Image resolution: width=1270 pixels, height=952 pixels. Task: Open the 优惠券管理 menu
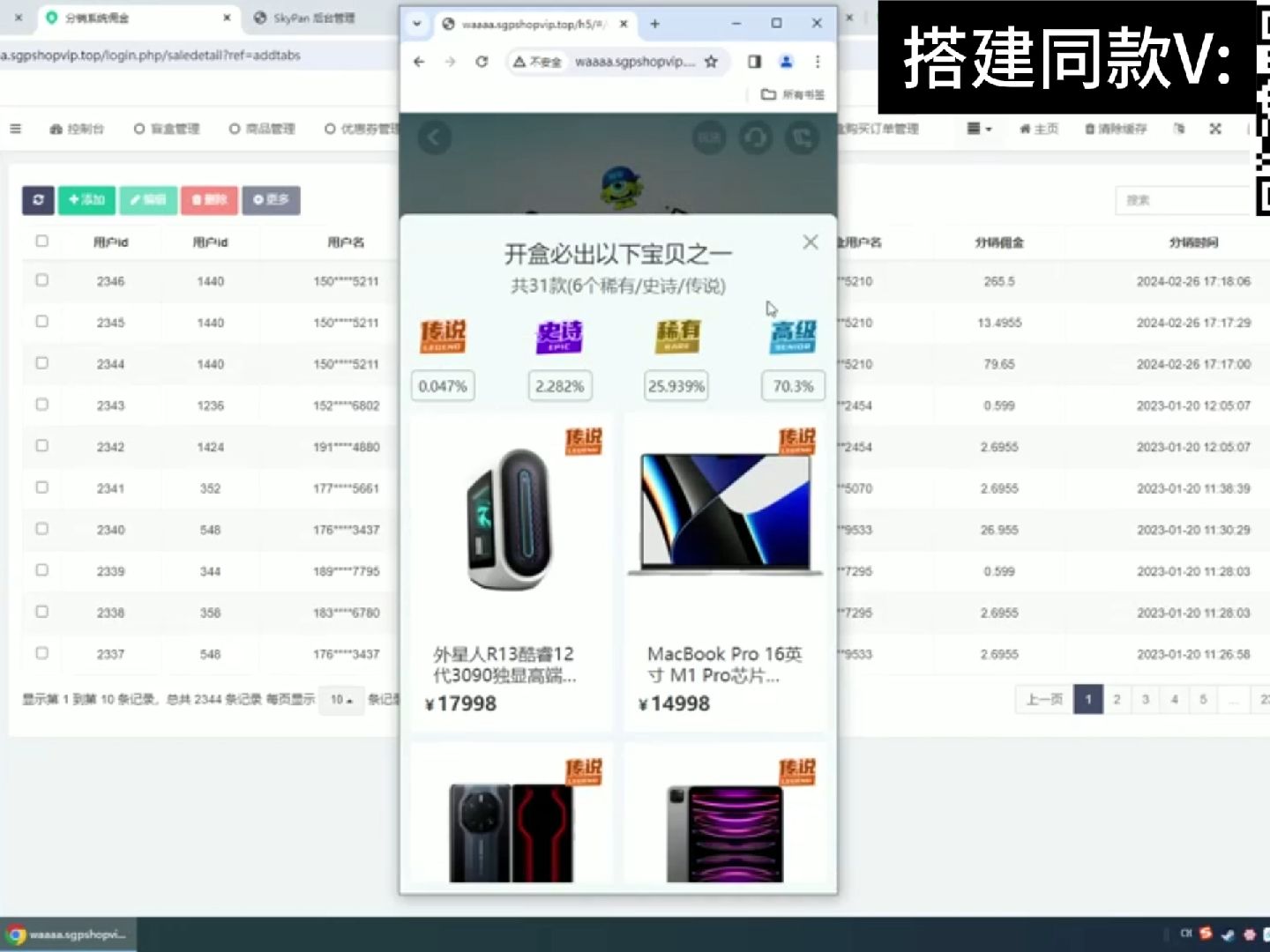point(361,129)
